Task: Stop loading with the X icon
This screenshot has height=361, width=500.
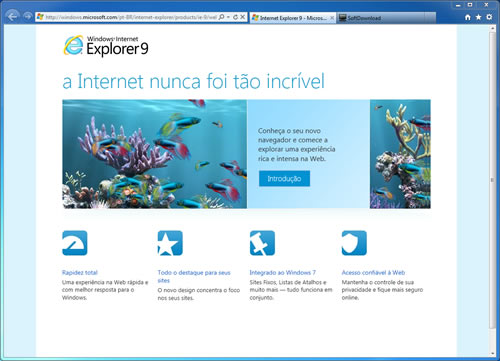Action: pos(243,17)
